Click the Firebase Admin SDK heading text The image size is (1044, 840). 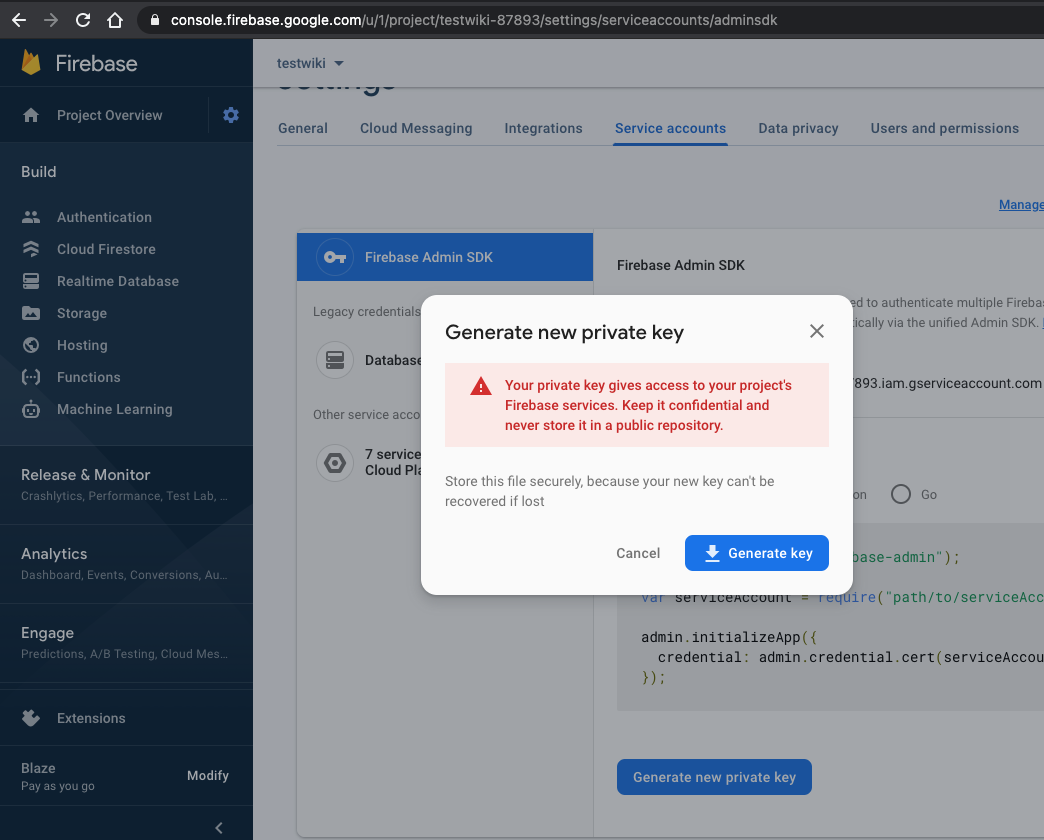pos(680,265)
